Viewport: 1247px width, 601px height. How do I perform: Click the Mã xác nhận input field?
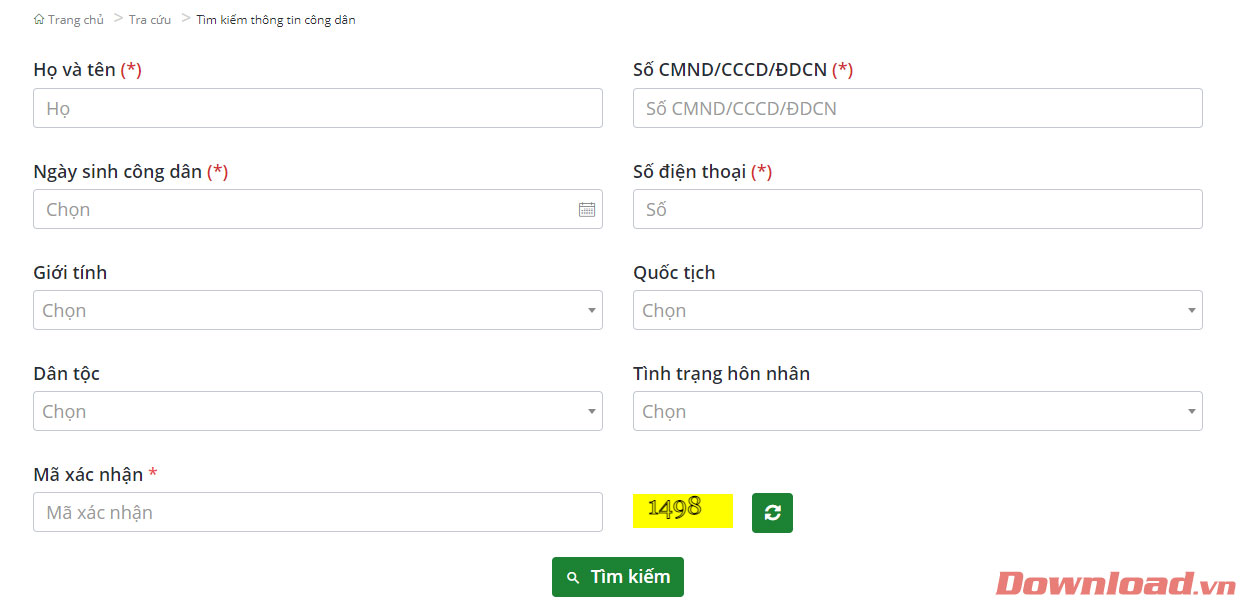point(317,512)
